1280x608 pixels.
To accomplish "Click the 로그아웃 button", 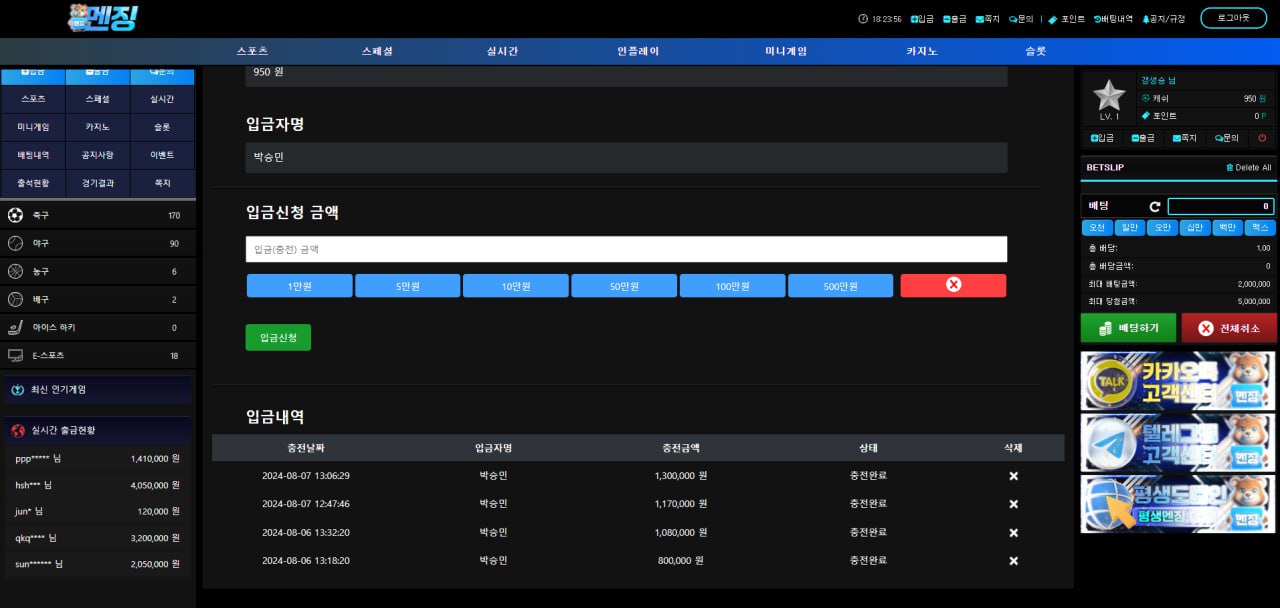I will [x=1233, y=18].
